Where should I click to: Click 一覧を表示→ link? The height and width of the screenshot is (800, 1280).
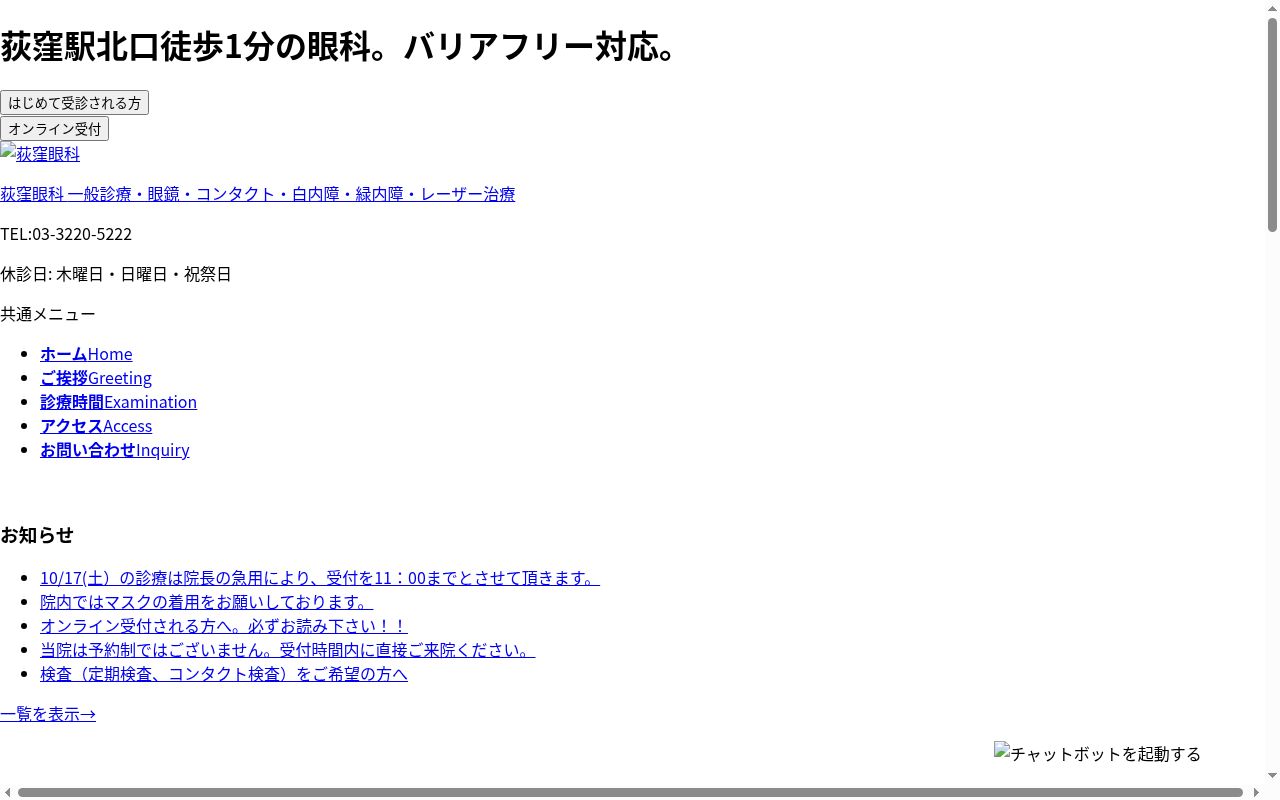coord(48,714)
